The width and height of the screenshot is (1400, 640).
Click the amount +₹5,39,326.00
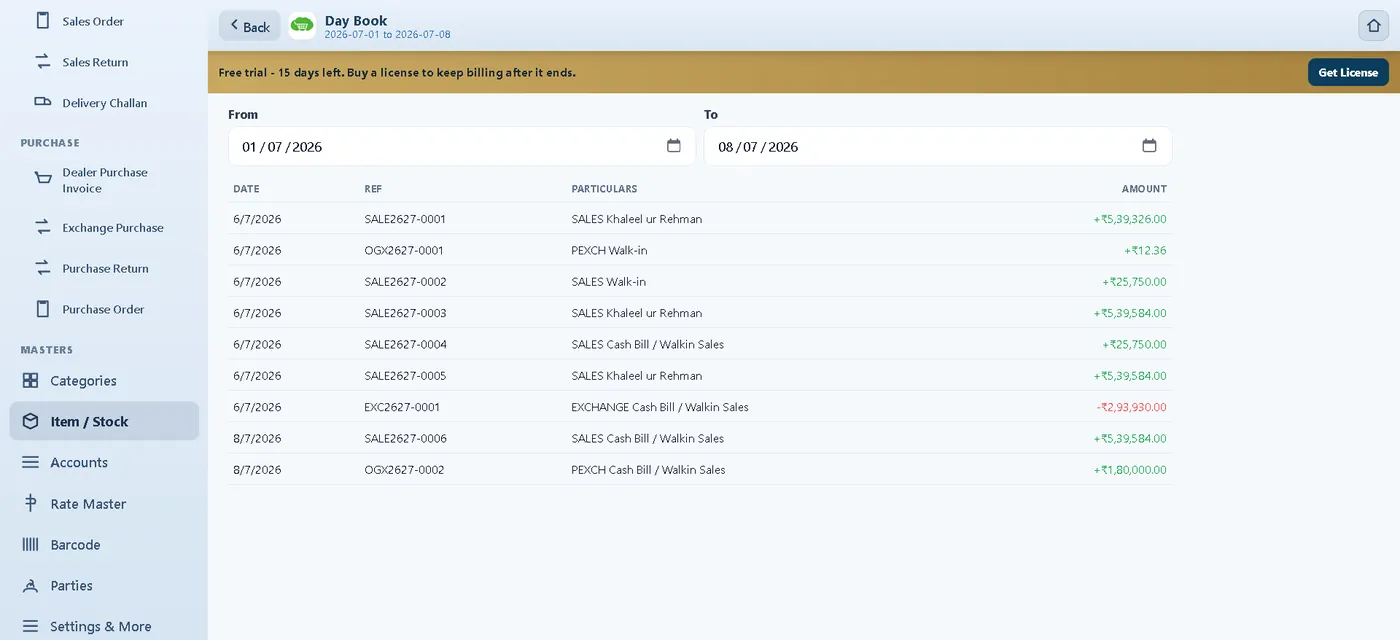(x=1130, y=219)
